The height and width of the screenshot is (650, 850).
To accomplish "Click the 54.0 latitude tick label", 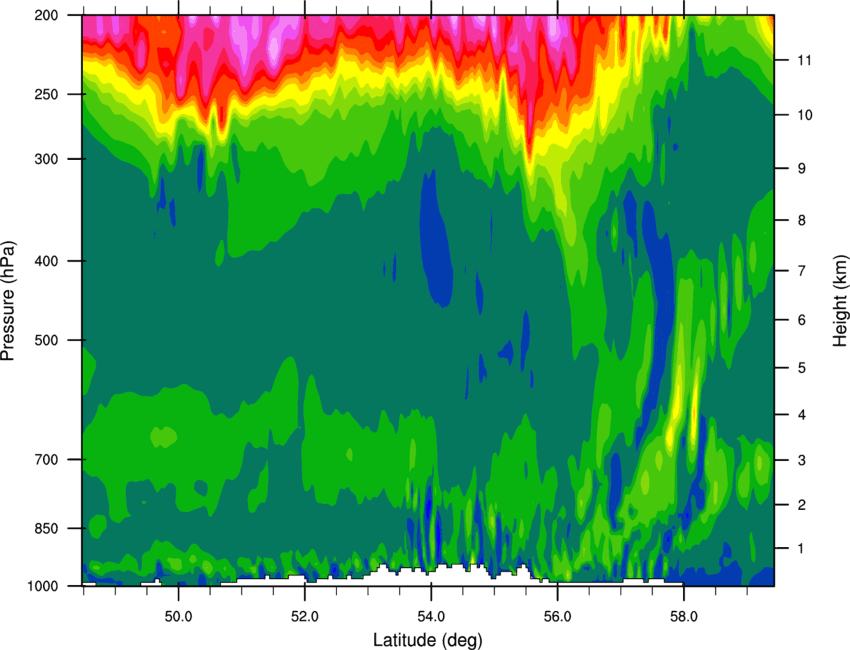I will [431, 617].
